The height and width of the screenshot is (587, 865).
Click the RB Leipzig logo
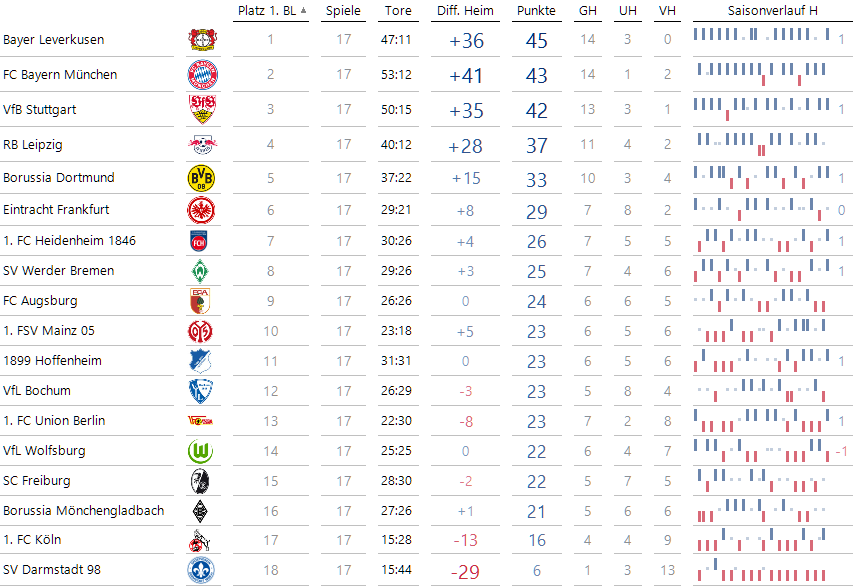202,144
